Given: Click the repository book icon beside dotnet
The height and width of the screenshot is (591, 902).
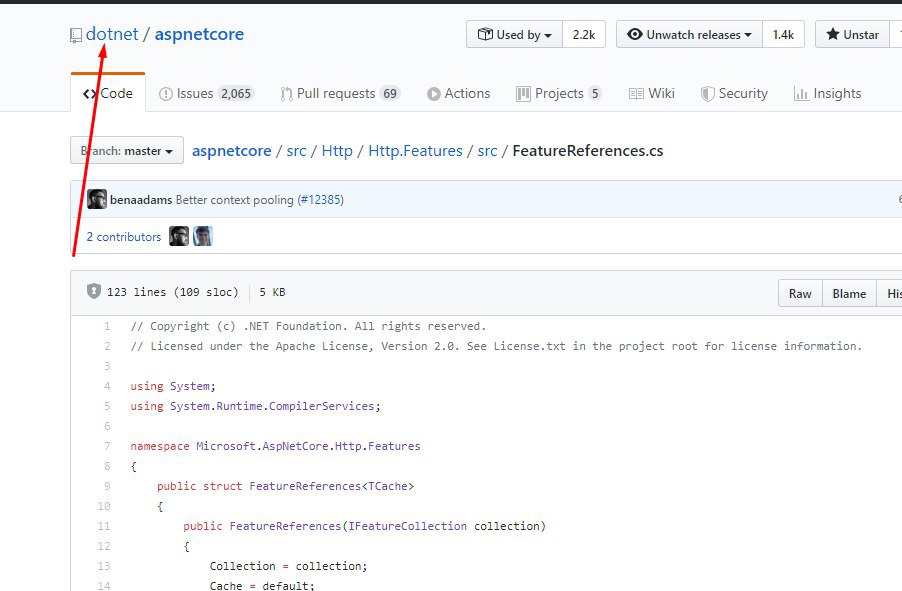Looking at the screenshot, I should point(75,36).
